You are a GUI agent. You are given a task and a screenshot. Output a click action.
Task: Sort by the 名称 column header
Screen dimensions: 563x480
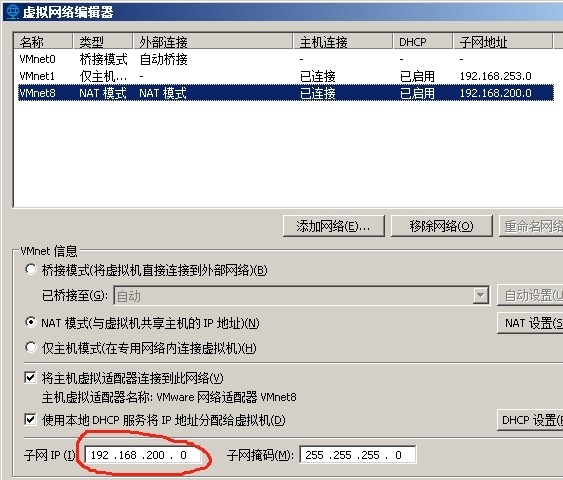(x=43, y=42)
